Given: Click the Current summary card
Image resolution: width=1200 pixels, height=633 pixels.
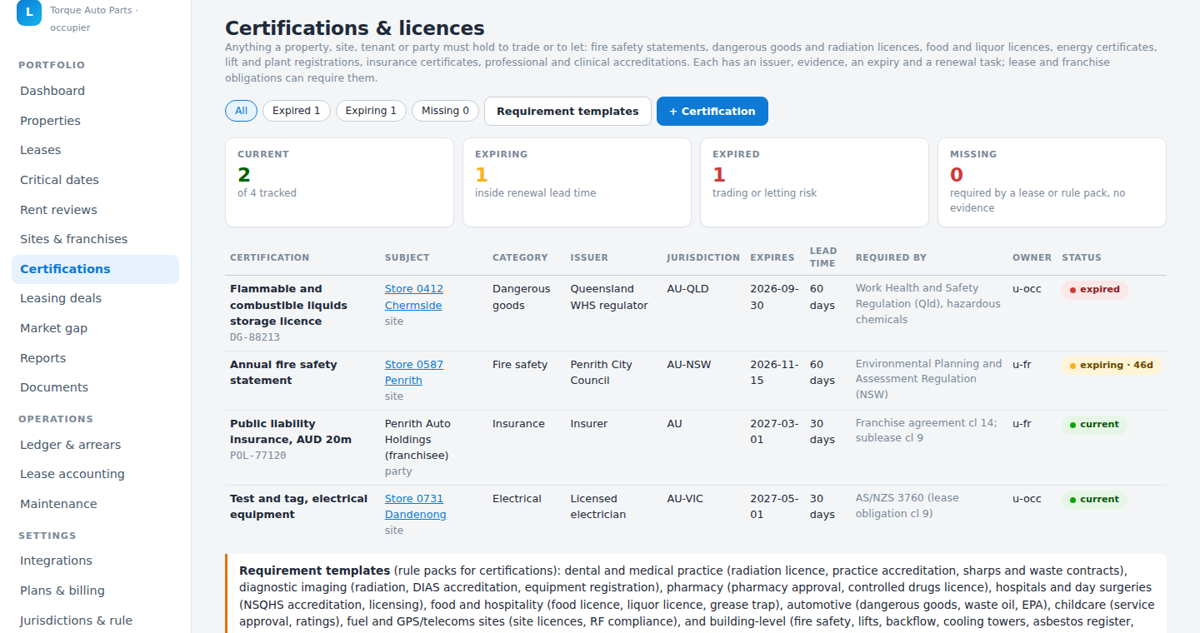Looking at the screenshot, I should pos(339,183).
